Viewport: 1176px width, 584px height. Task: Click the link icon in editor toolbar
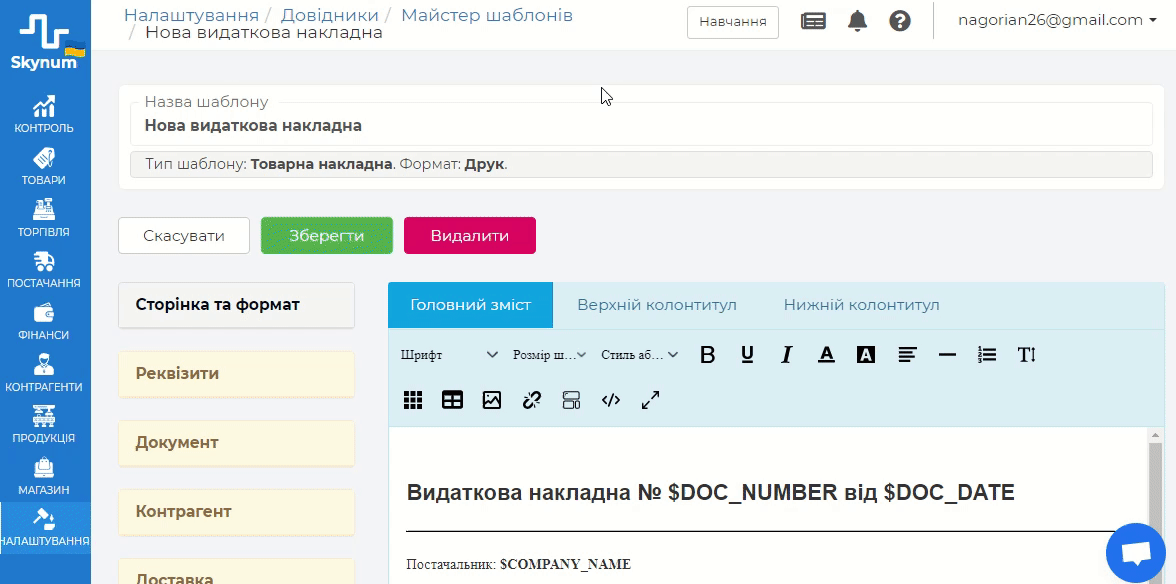click(x=532, y=400)
